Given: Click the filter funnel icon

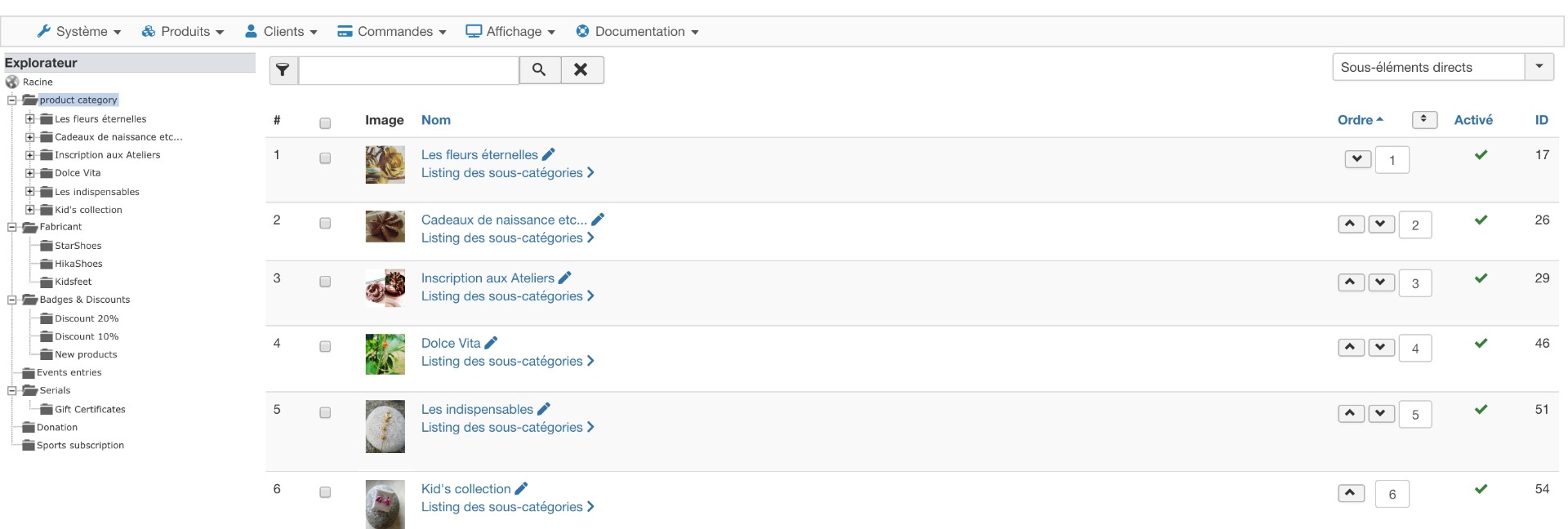Looking at the screenshot, I should [283, 70].
